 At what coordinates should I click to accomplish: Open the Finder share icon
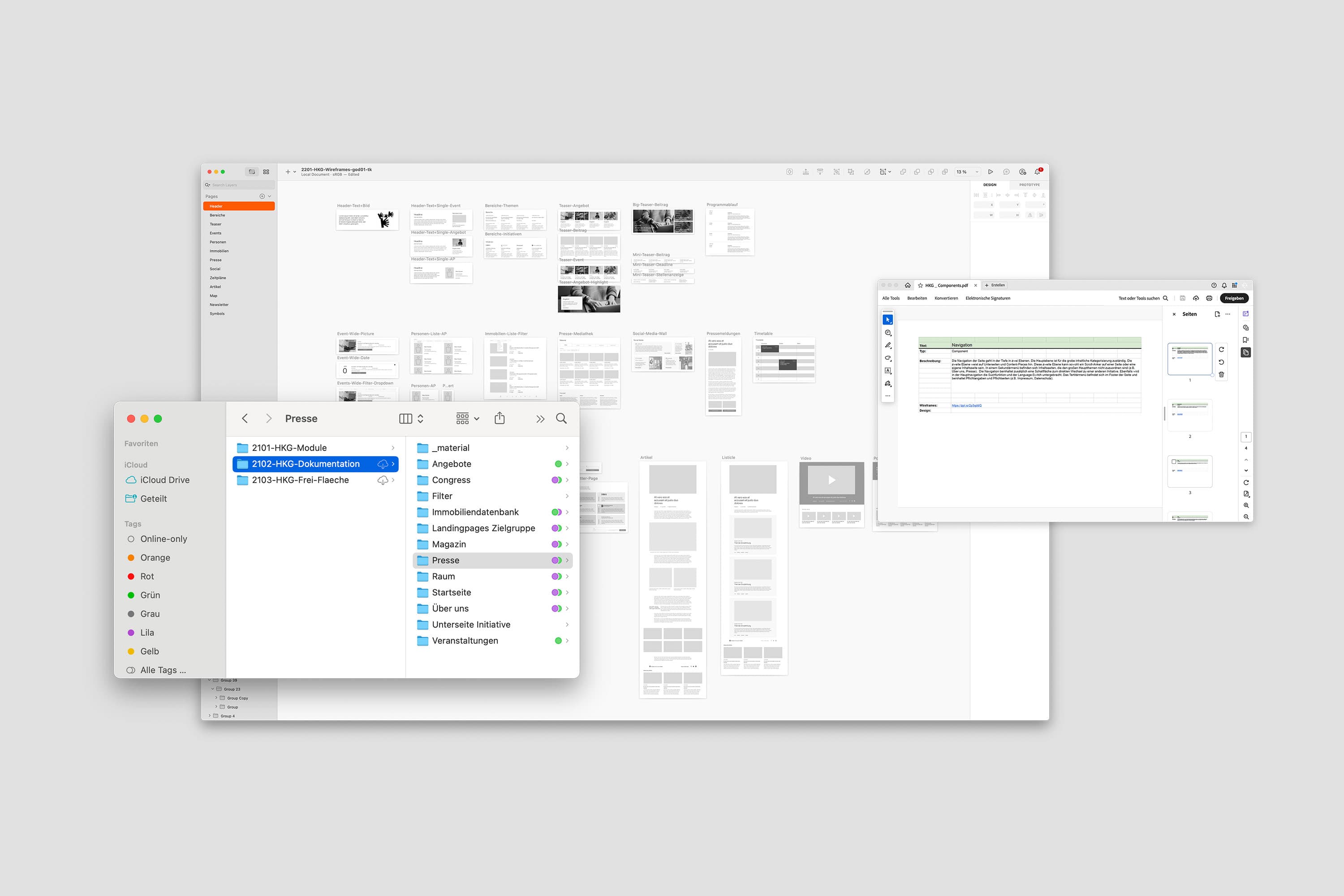500,418
